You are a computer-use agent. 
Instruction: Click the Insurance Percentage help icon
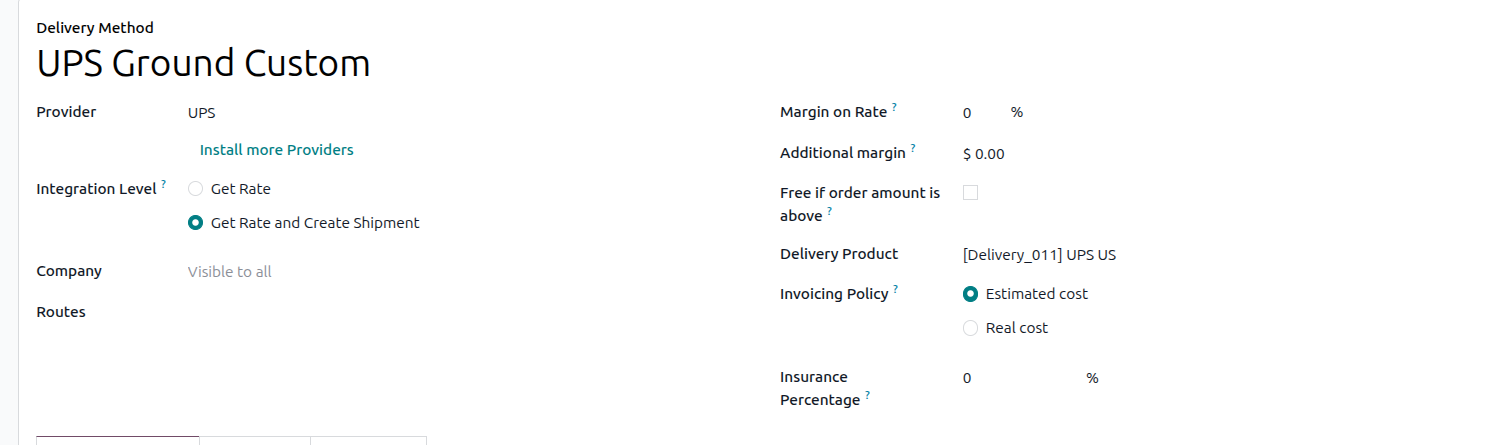[867, 395]
